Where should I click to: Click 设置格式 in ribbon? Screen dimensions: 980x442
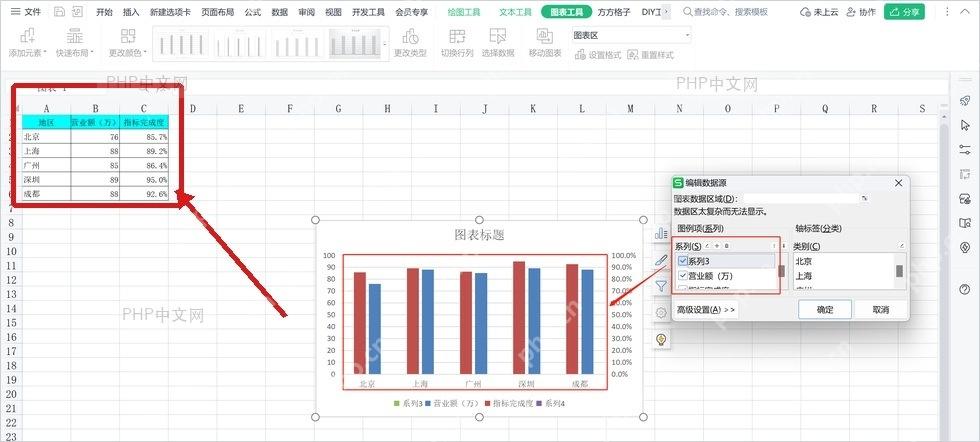click(598, 55)
